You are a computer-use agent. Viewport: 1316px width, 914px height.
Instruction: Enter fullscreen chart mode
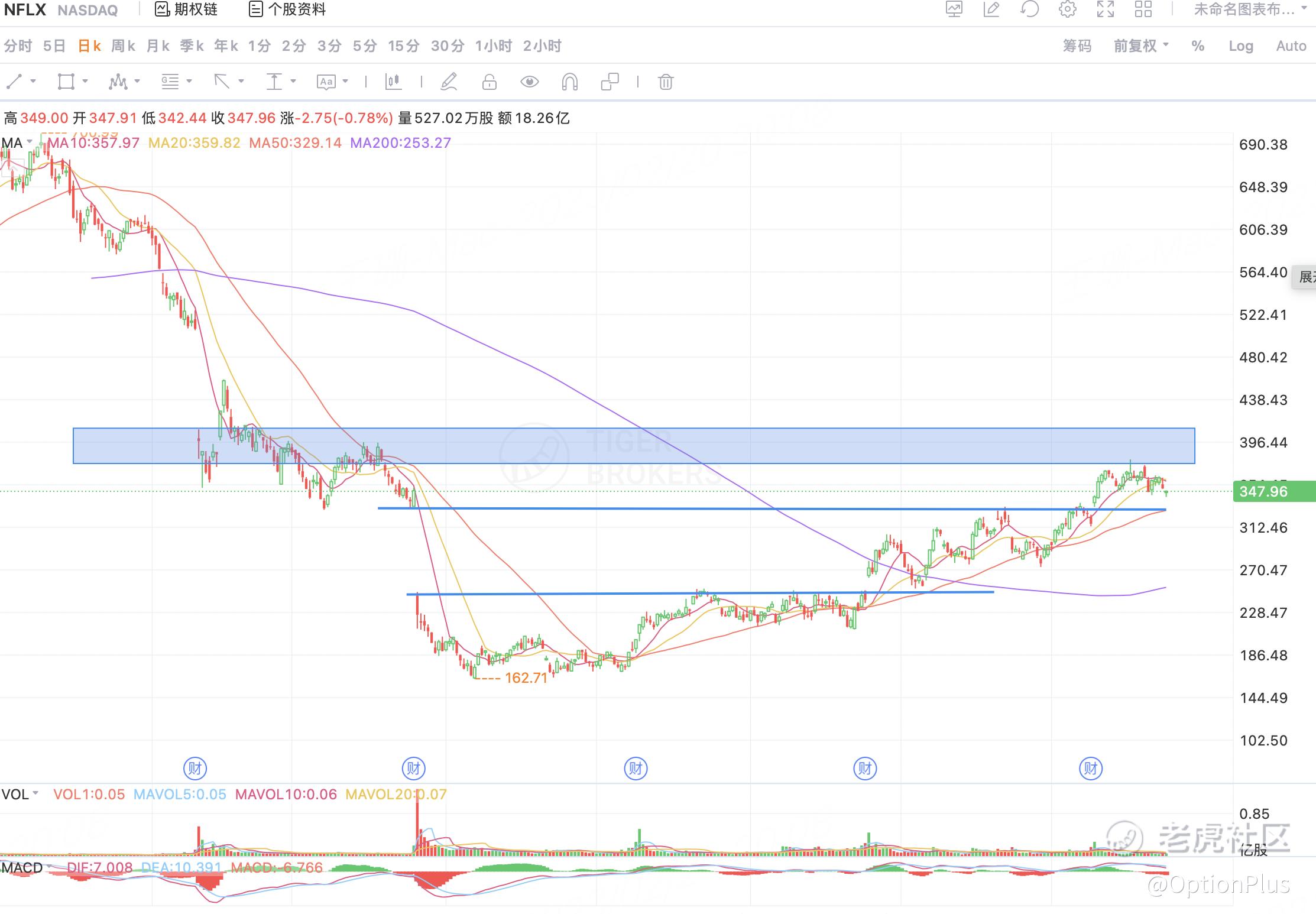click(x=1105, y=9)
